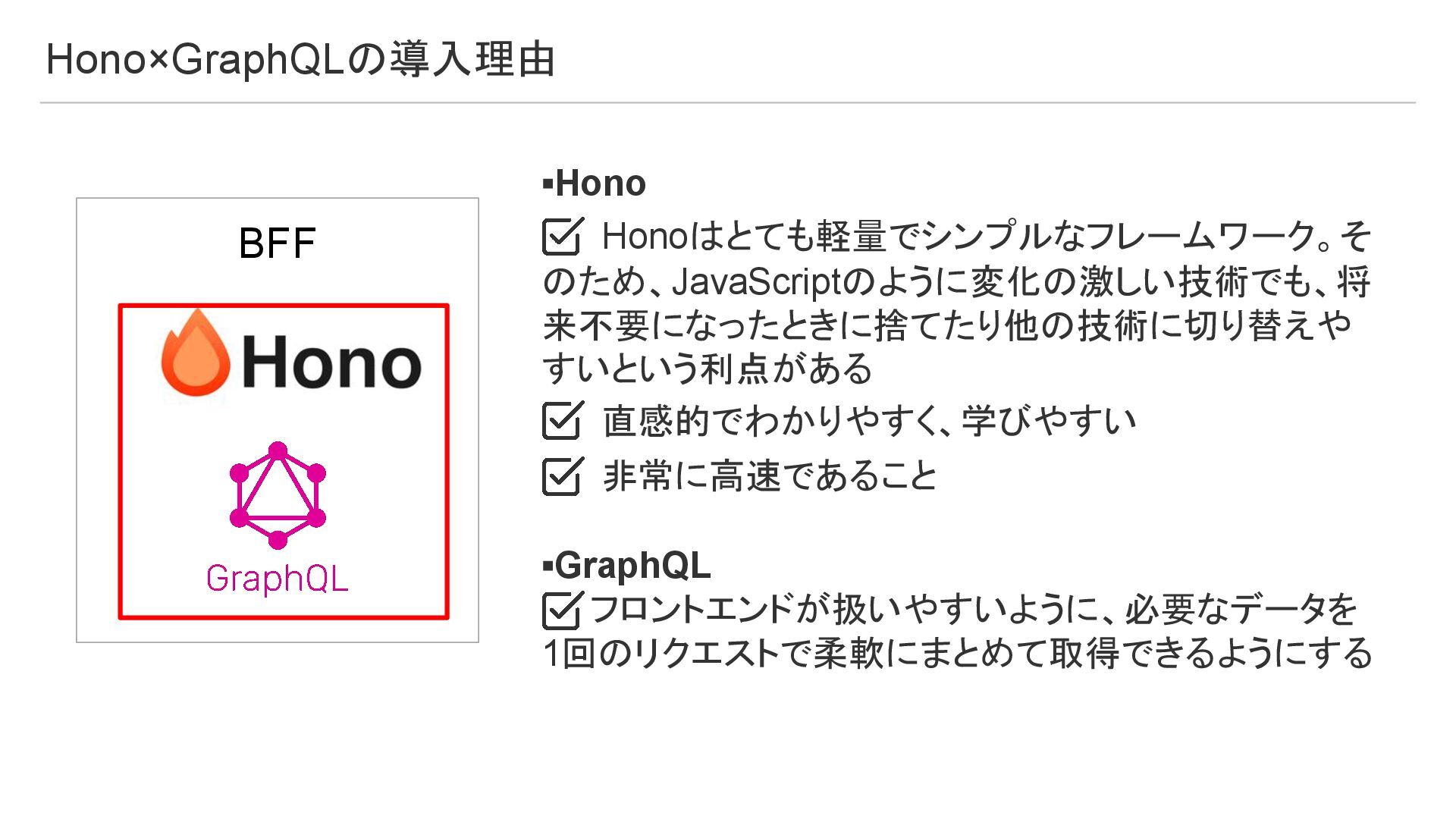Click the pink GraphQL hexagon logo
The image size is (1456, 819).
coord(278,495)
